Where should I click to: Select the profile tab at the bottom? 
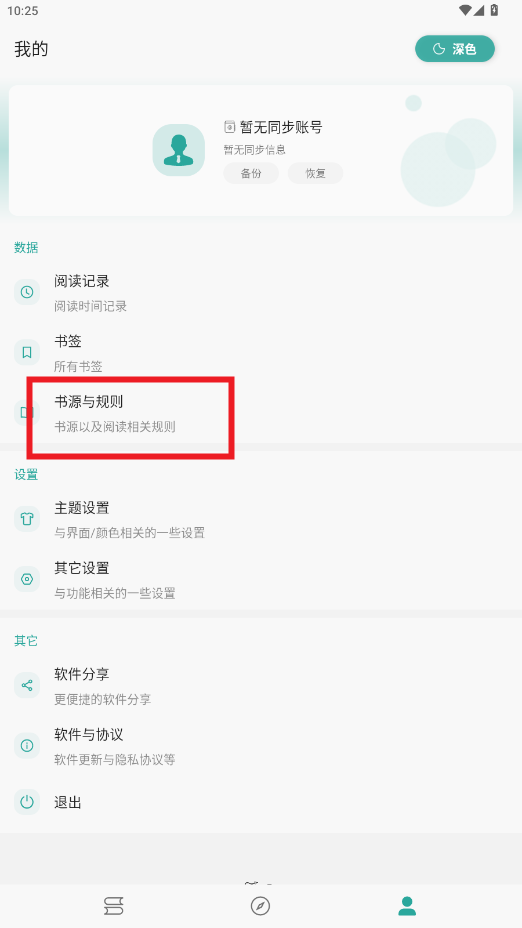tap(407, 906)
